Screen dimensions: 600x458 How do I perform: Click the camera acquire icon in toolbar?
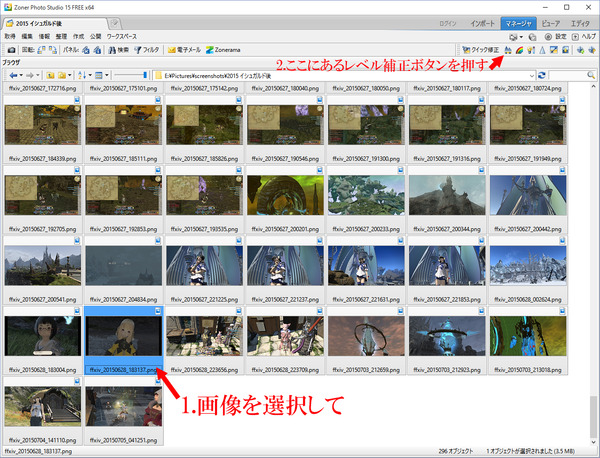[11, 50]
